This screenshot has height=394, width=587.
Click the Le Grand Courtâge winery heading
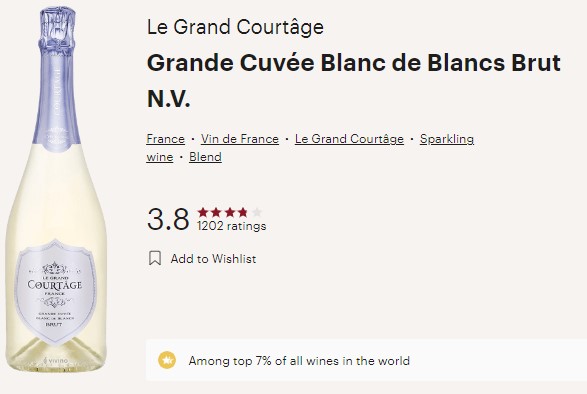(x=235, y=27)
